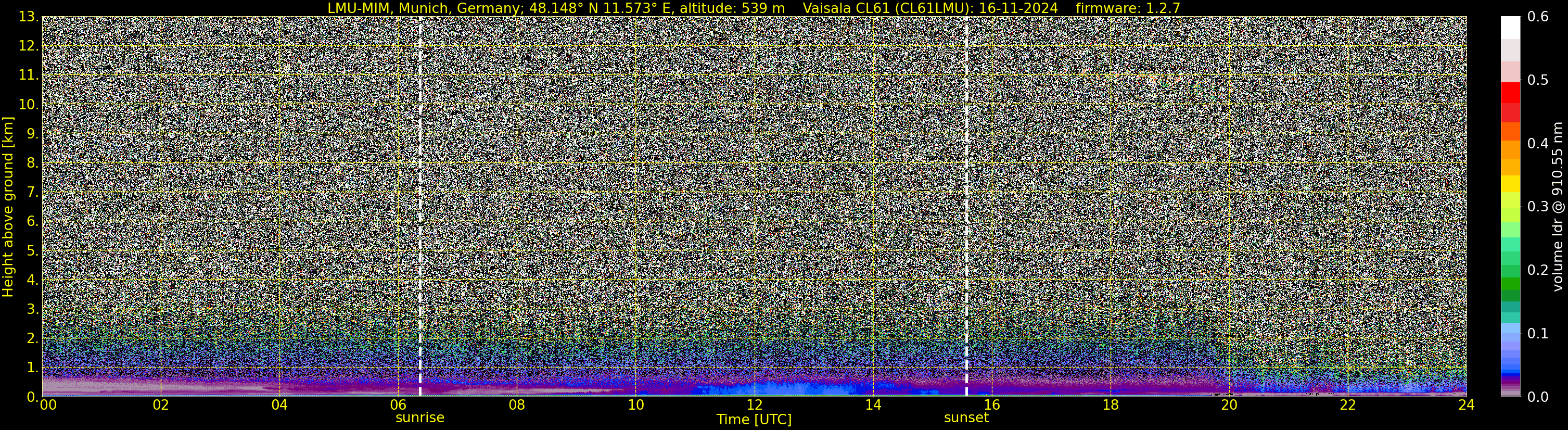Image resolution: width=1568 pixels, height=430 pixels.
Task: Click the '5.' height axis tick label
Action: tap(33, 251)
